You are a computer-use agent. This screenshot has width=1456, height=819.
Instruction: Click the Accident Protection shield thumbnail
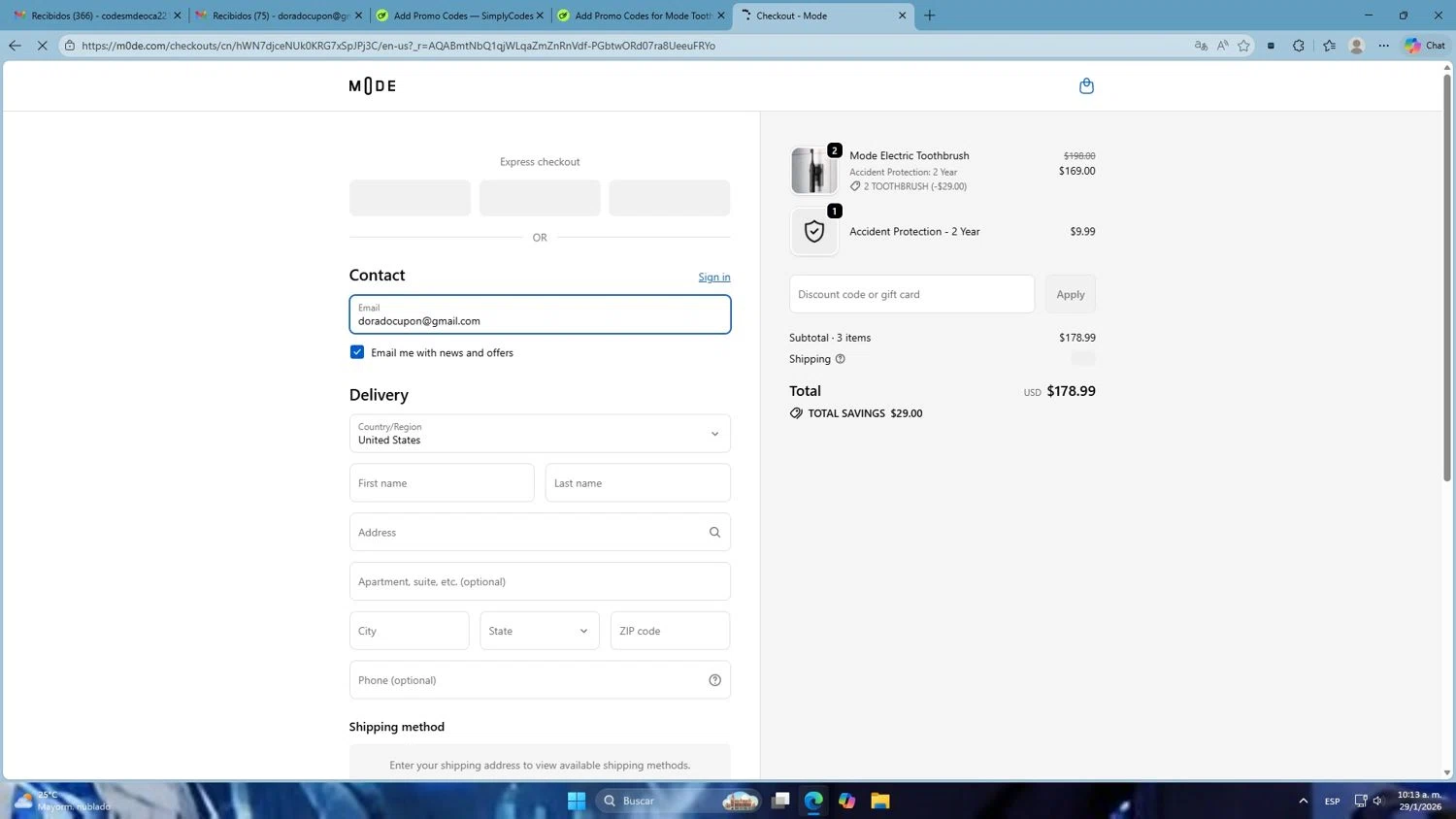[813, 231]
